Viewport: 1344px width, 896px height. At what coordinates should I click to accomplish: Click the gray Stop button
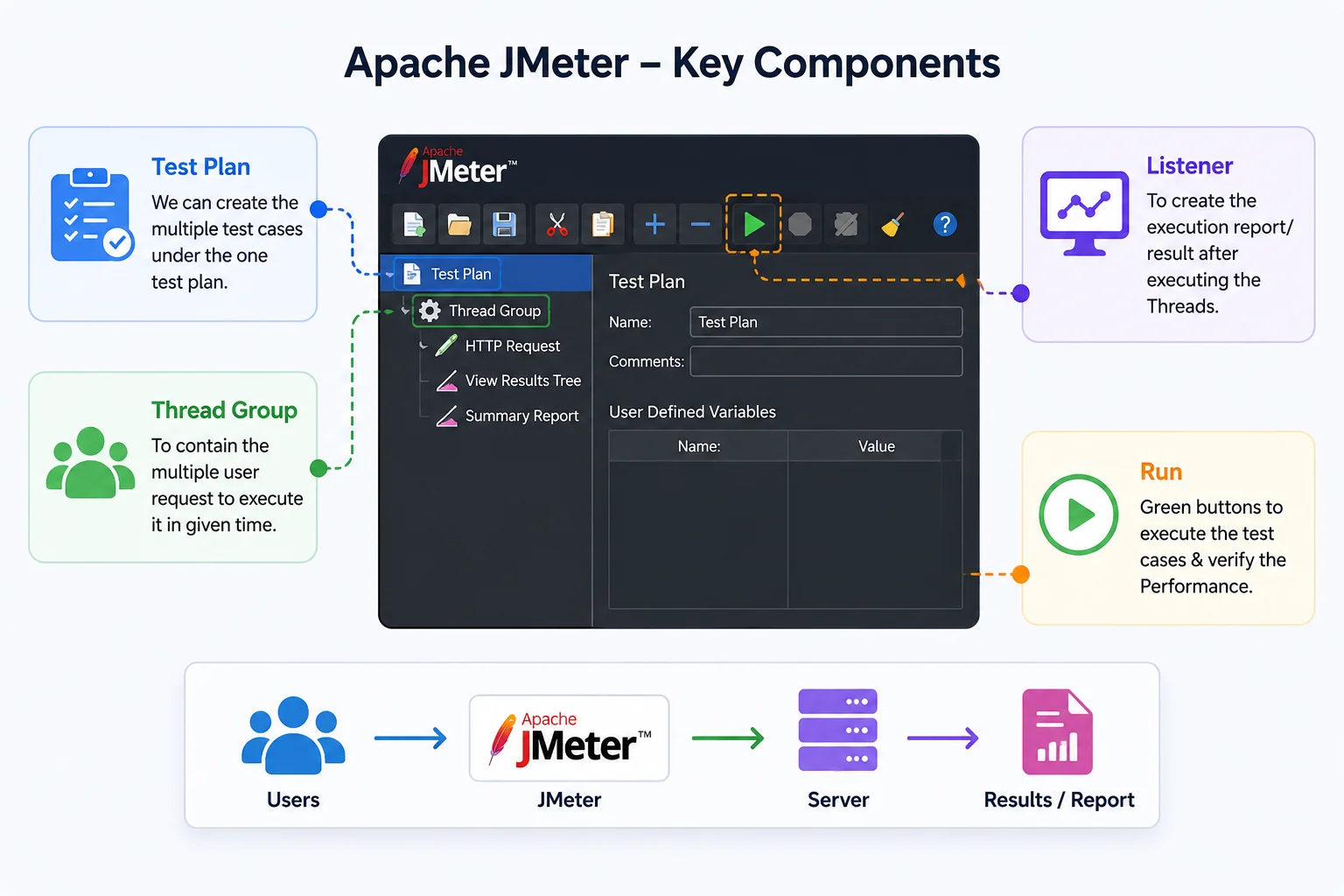[800, 225]
